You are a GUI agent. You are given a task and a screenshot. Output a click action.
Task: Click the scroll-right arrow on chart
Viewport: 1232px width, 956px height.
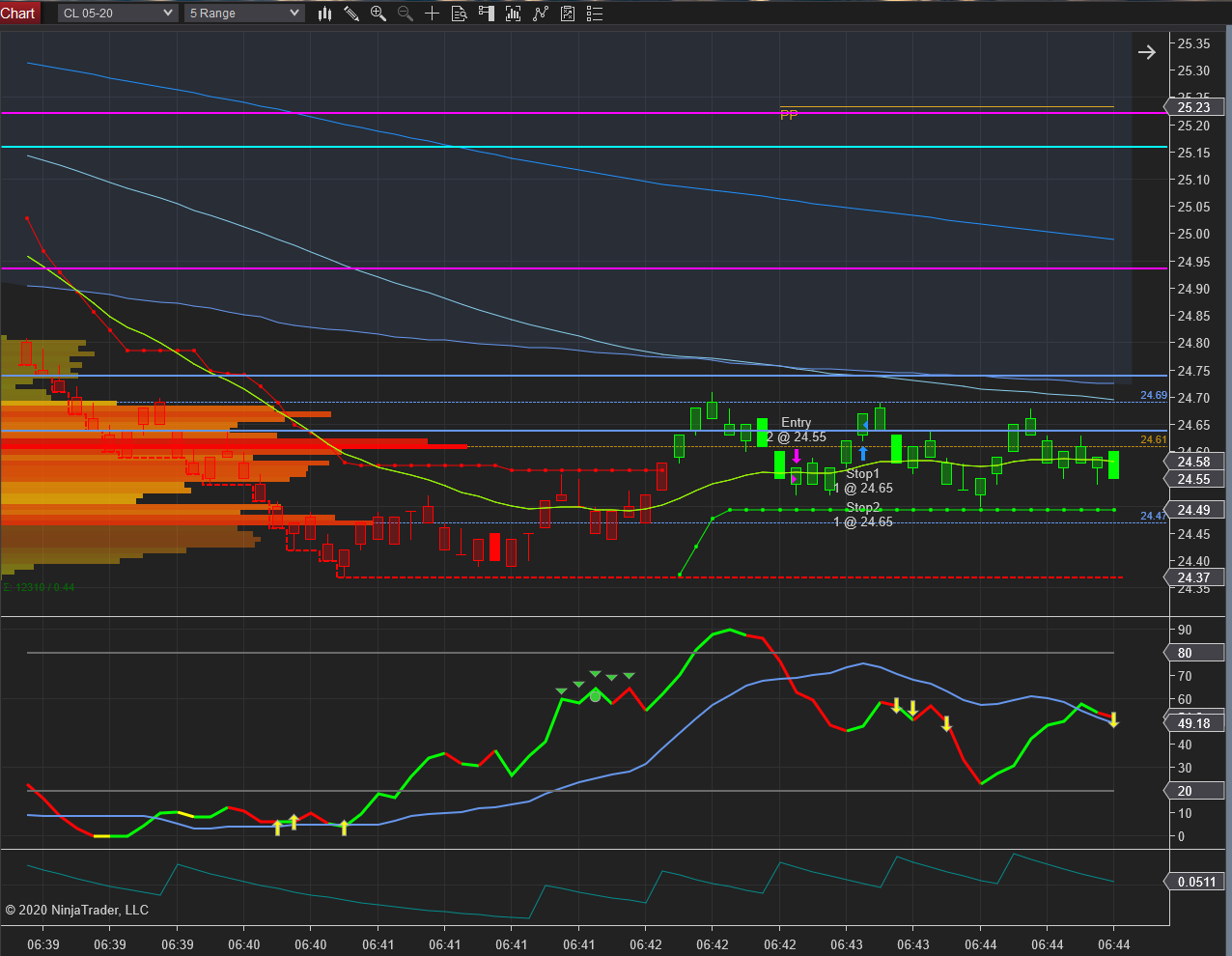pyautogui.click(x=1147, y=52)
